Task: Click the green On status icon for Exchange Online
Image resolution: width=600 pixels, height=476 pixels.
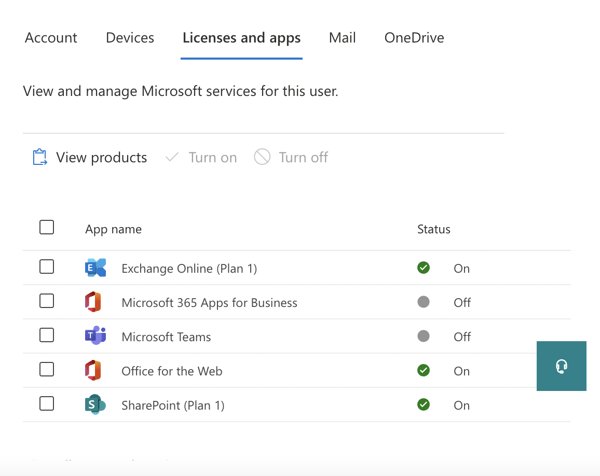Action: pos(424,267)
